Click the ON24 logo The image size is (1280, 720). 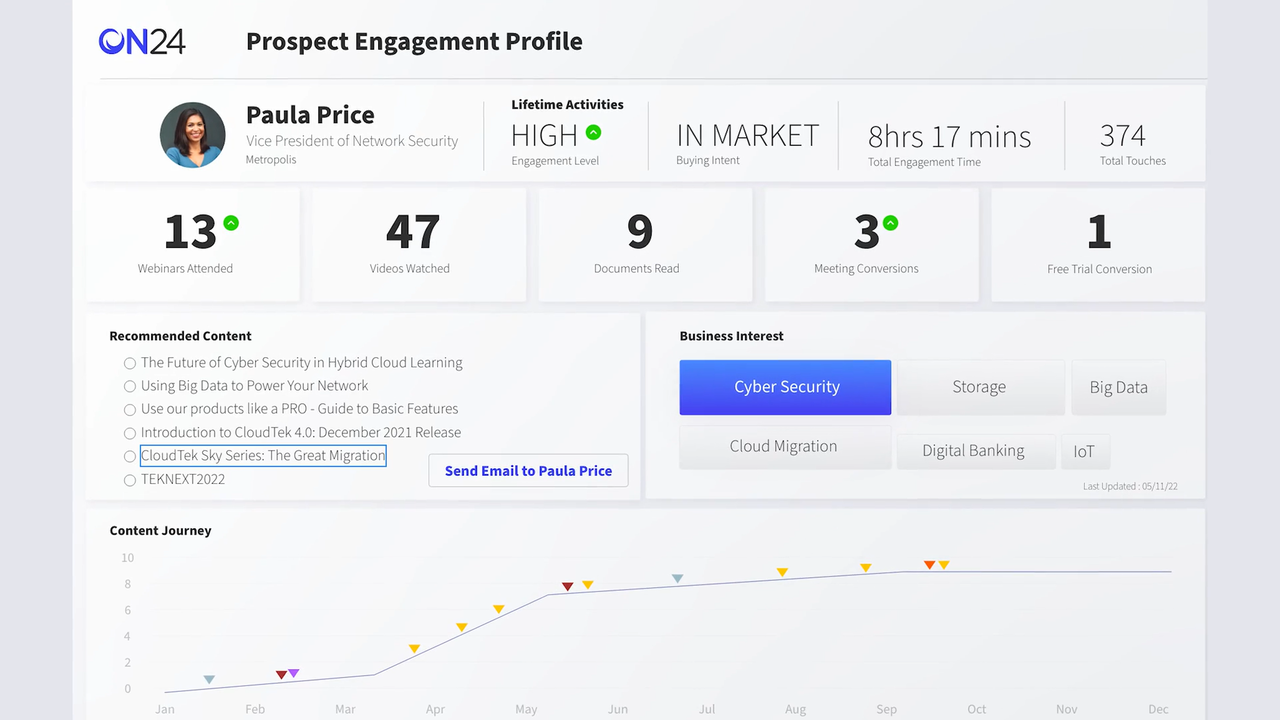(x=142, y=41)
